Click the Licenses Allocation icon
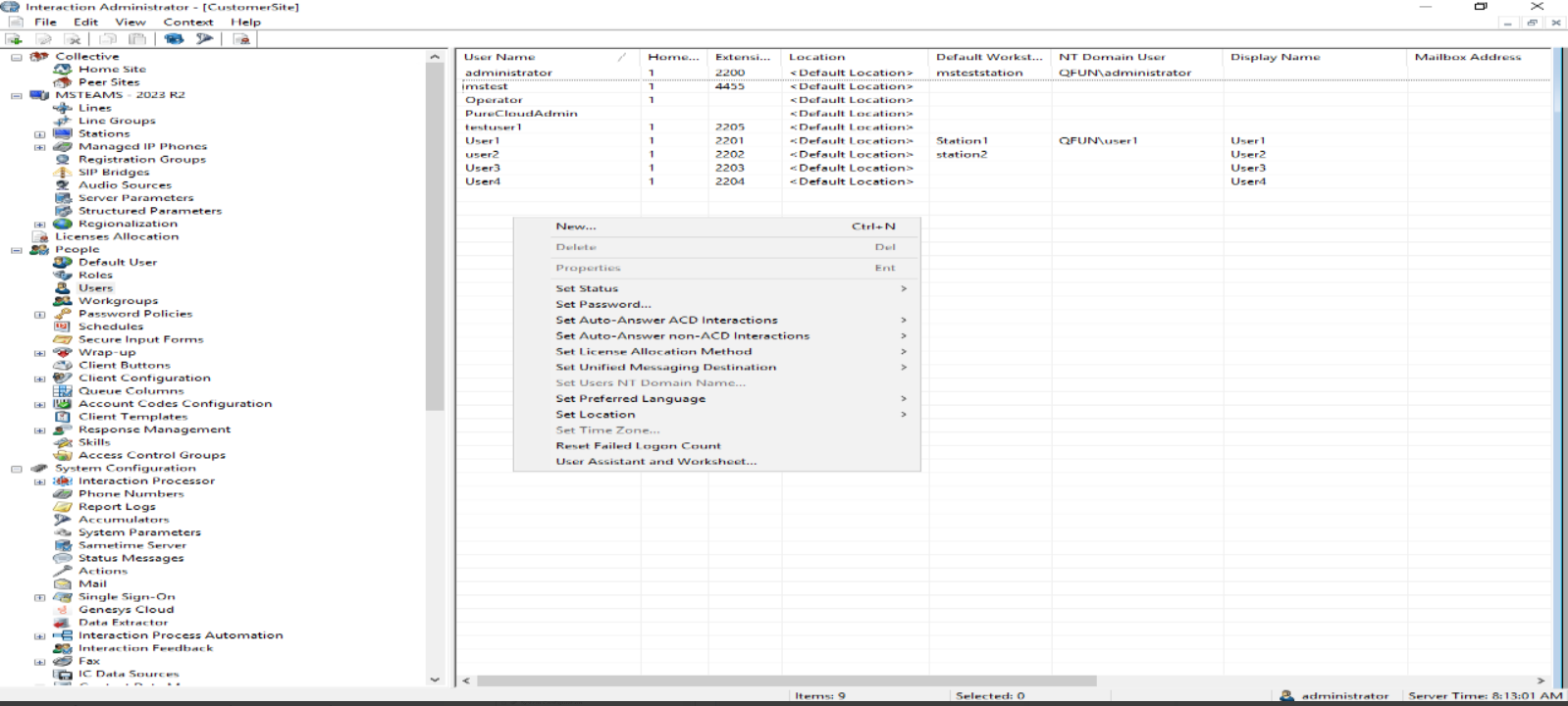This screenshot has width=1568, height=706. point(40,236)
